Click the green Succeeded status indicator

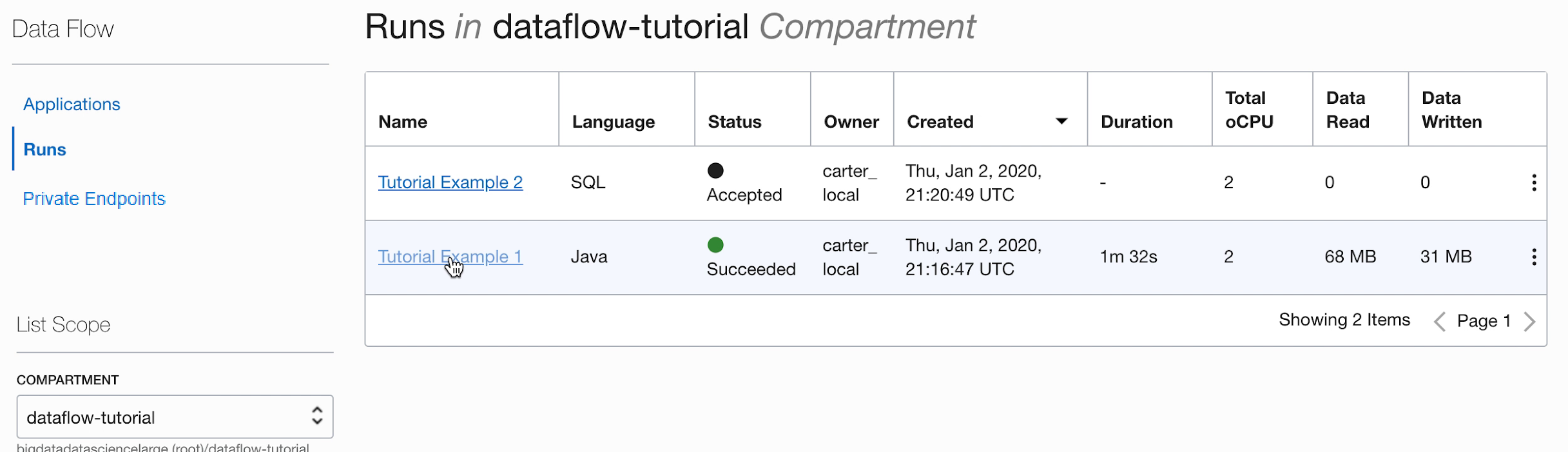715,245
